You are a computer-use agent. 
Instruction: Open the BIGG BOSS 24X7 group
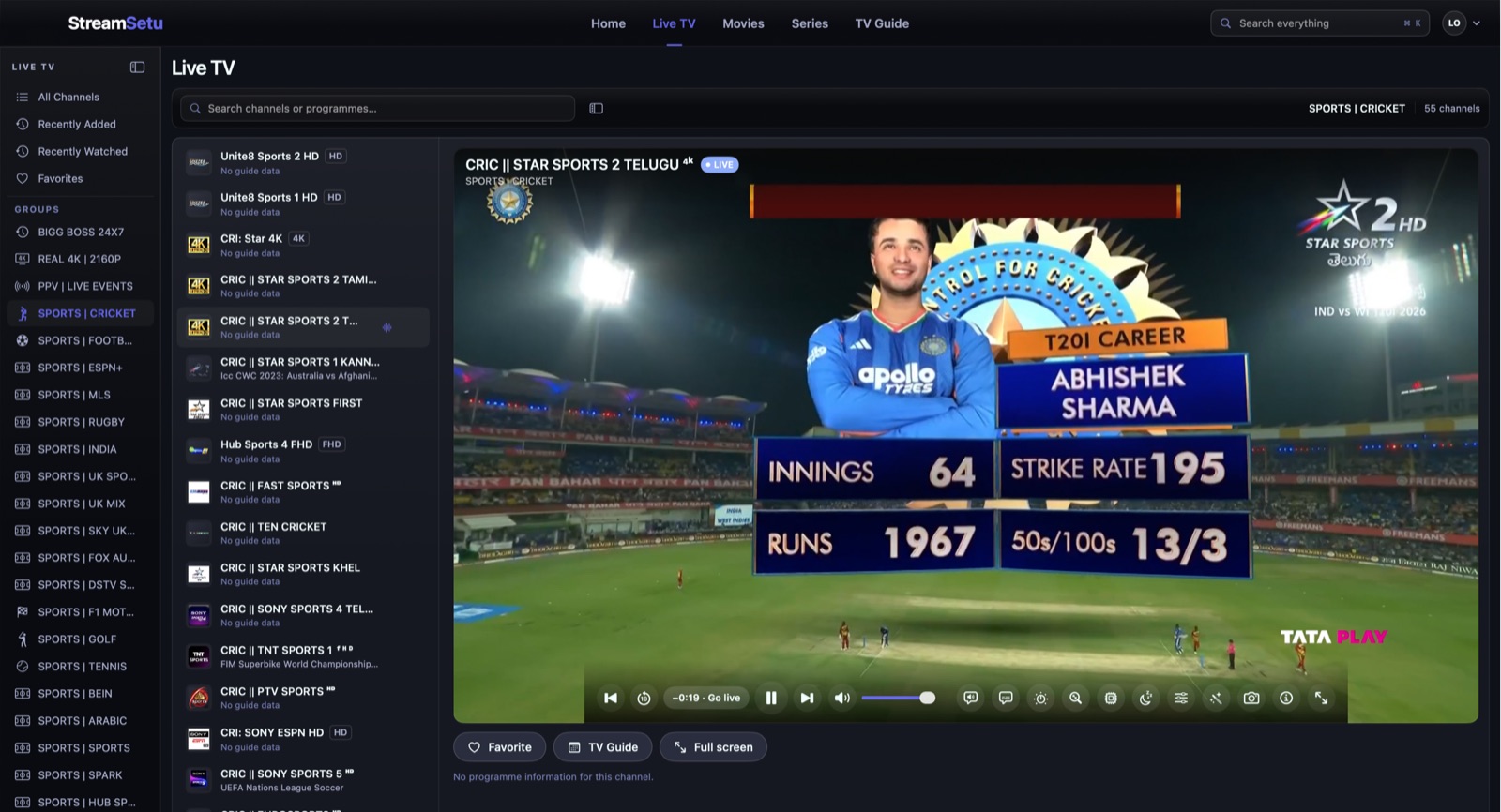coord(81,232)
